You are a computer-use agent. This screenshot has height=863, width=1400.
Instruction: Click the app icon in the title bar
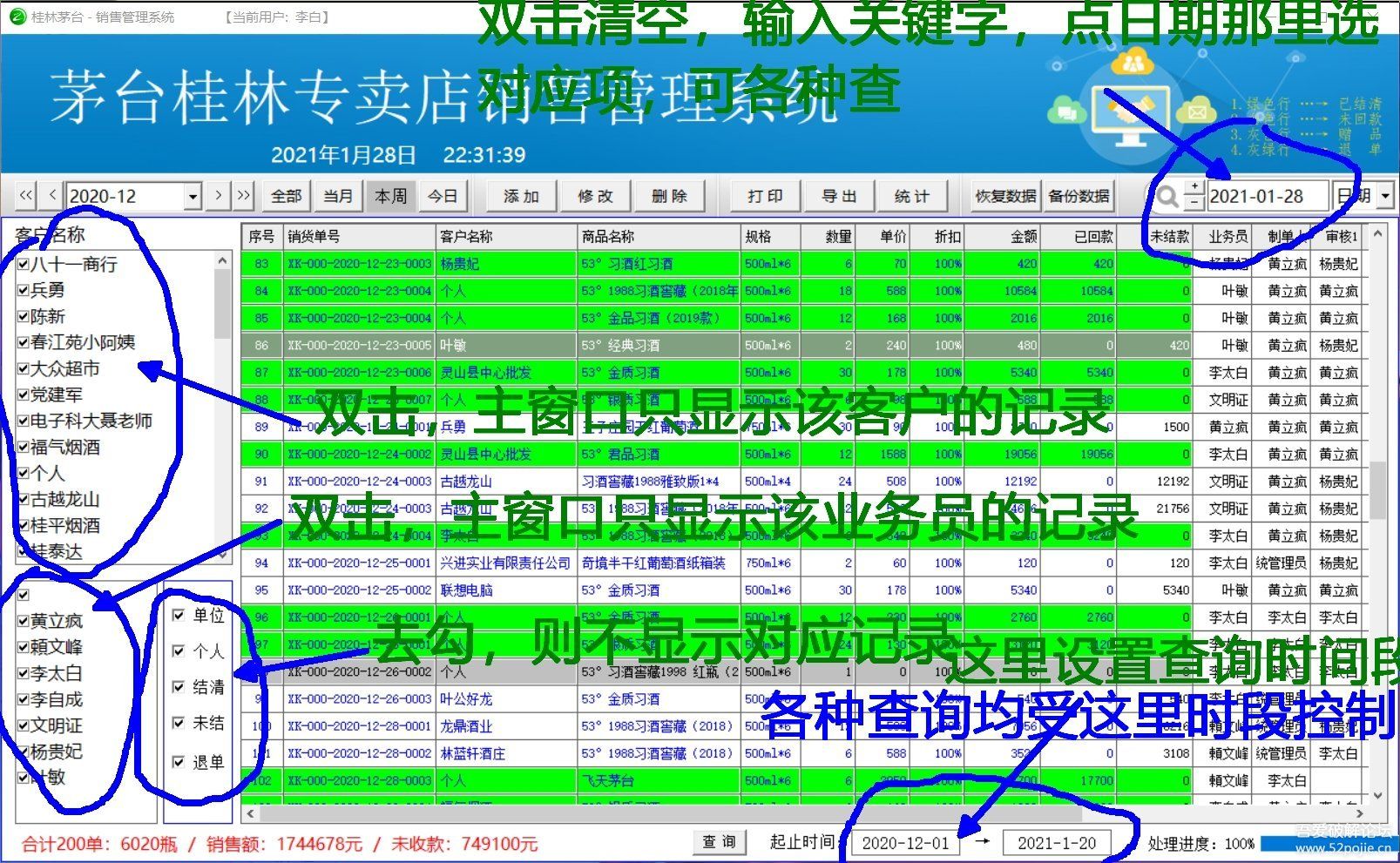(16, 17)
